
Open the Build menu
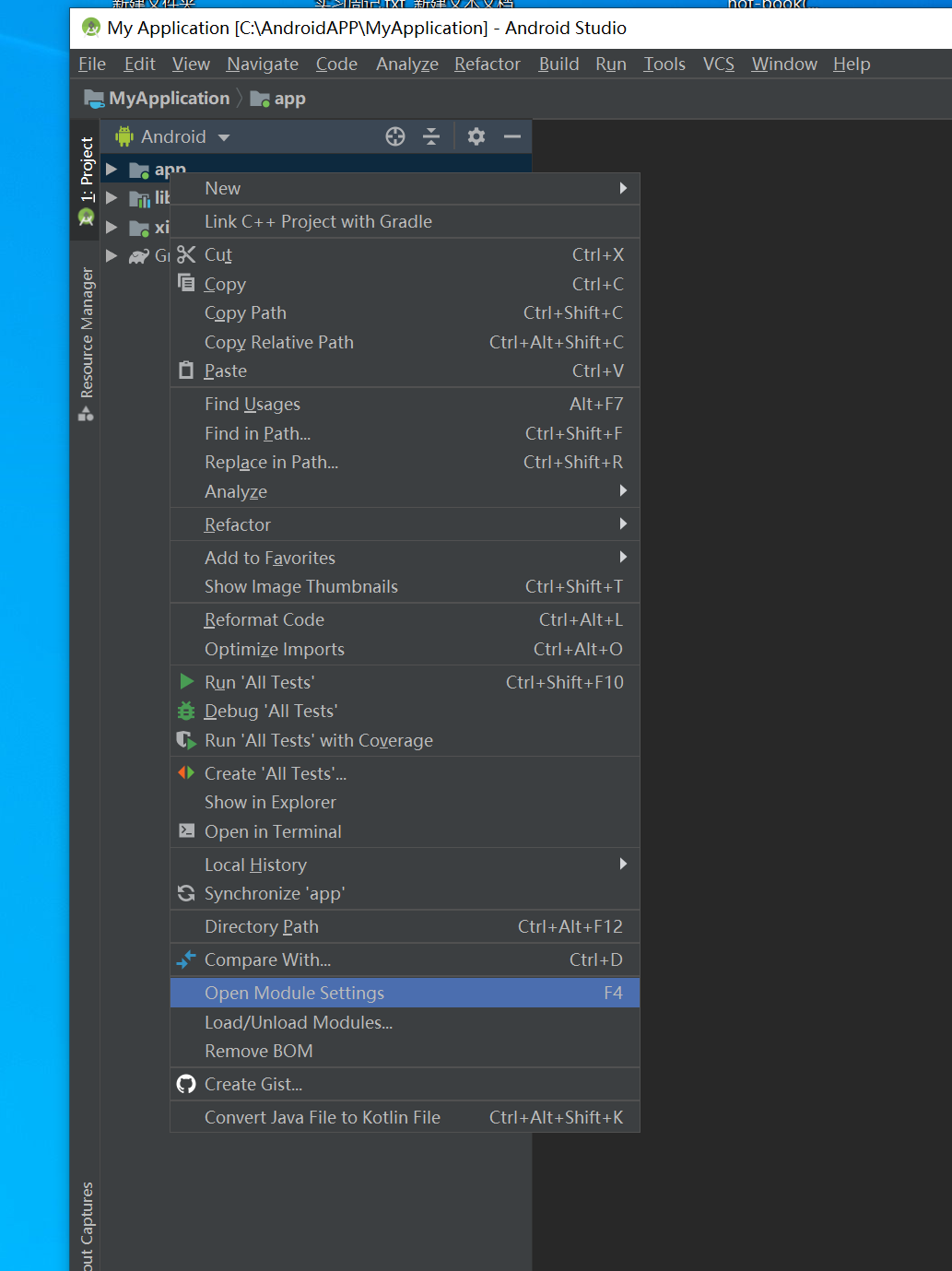[558, 64]
